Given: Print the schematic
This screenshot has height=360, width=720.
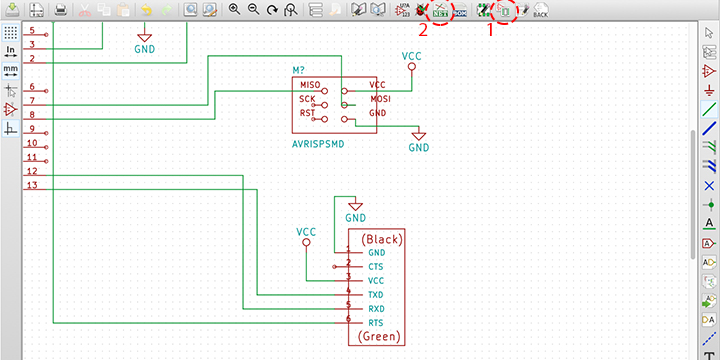Looking at the screenshot, I should (x=61, y=9).
